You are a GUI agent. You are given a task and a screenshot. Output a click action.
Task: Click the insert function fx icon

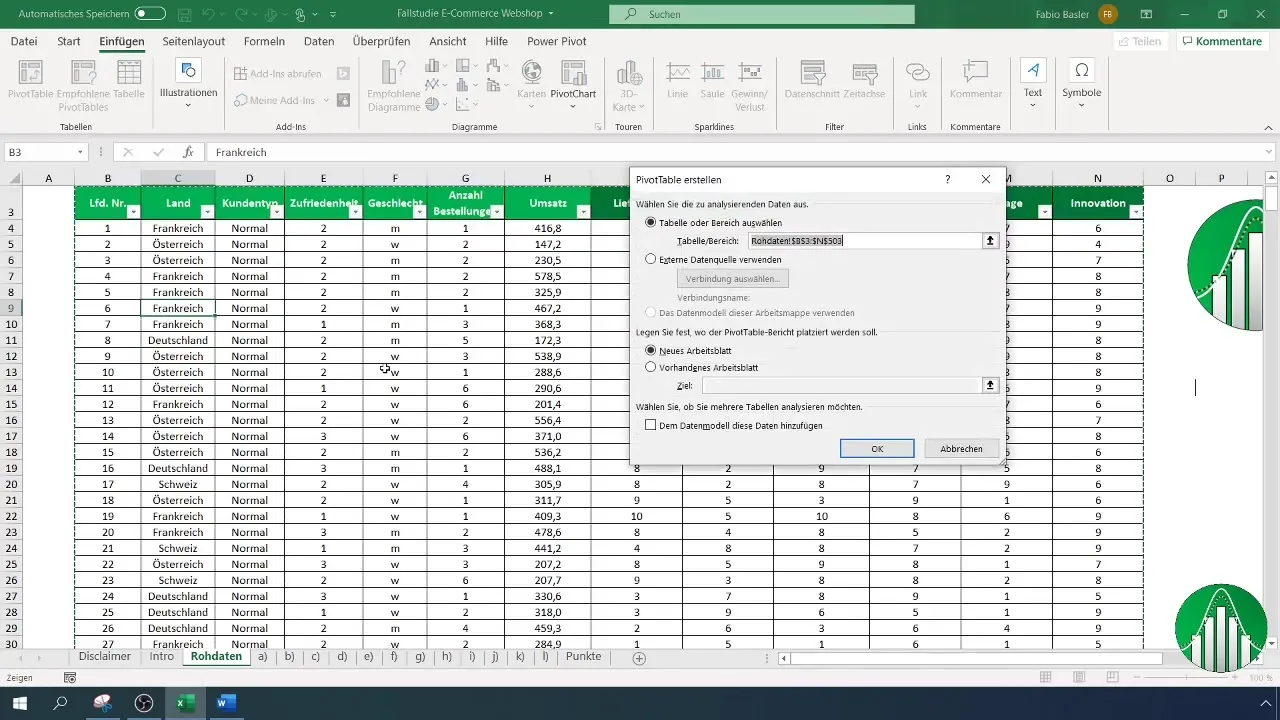188,152
